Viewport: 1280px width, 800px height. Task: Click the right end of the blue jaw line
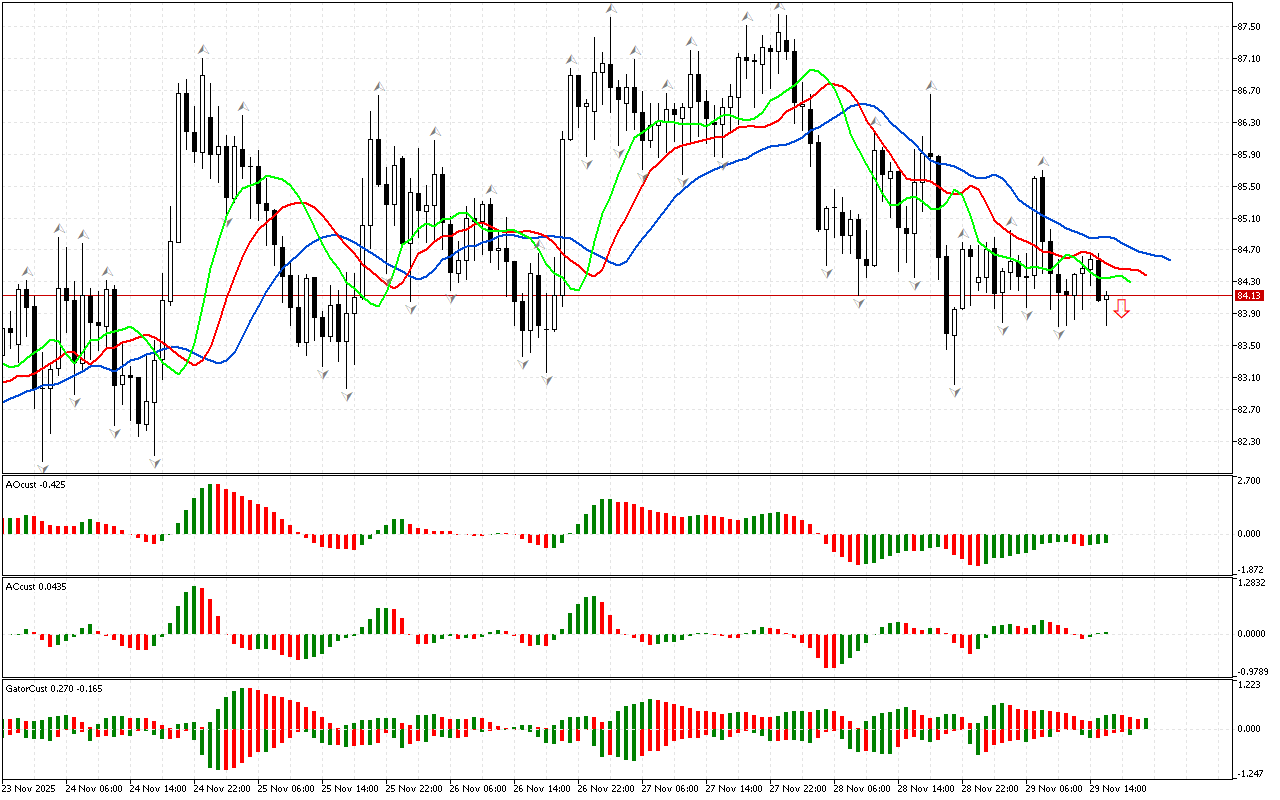pyautogui.click(x=1168, y=259)
